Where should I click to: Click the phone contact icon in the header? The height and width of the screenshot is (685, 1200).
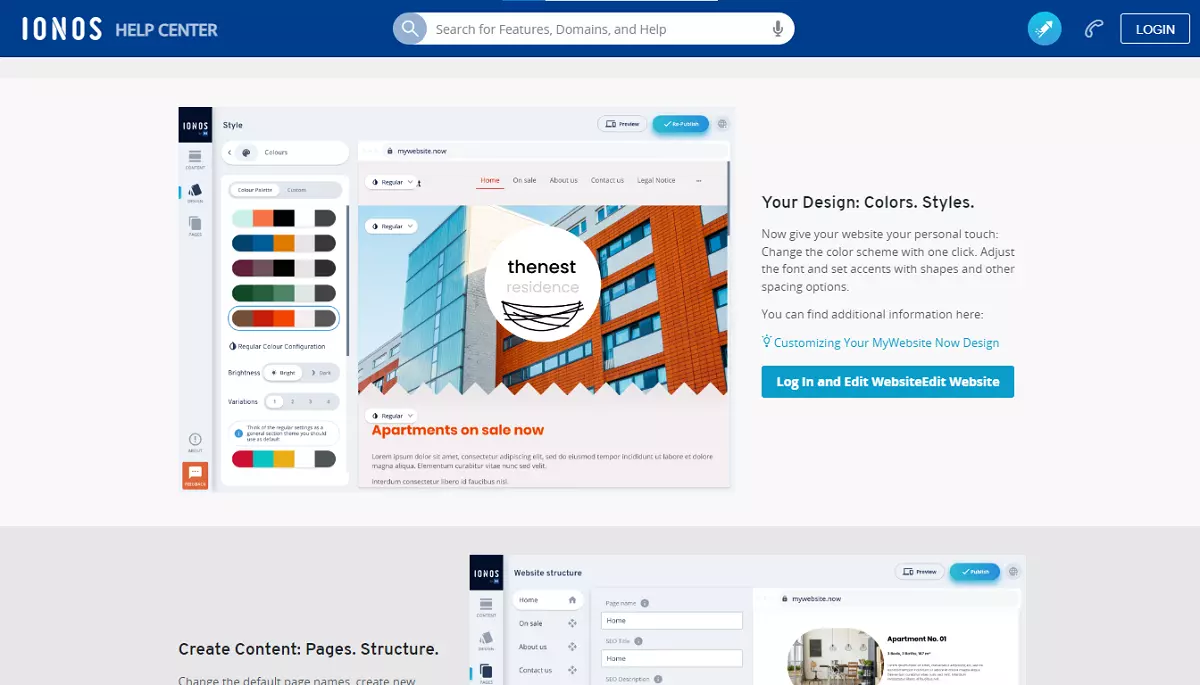pos(1093,29)
